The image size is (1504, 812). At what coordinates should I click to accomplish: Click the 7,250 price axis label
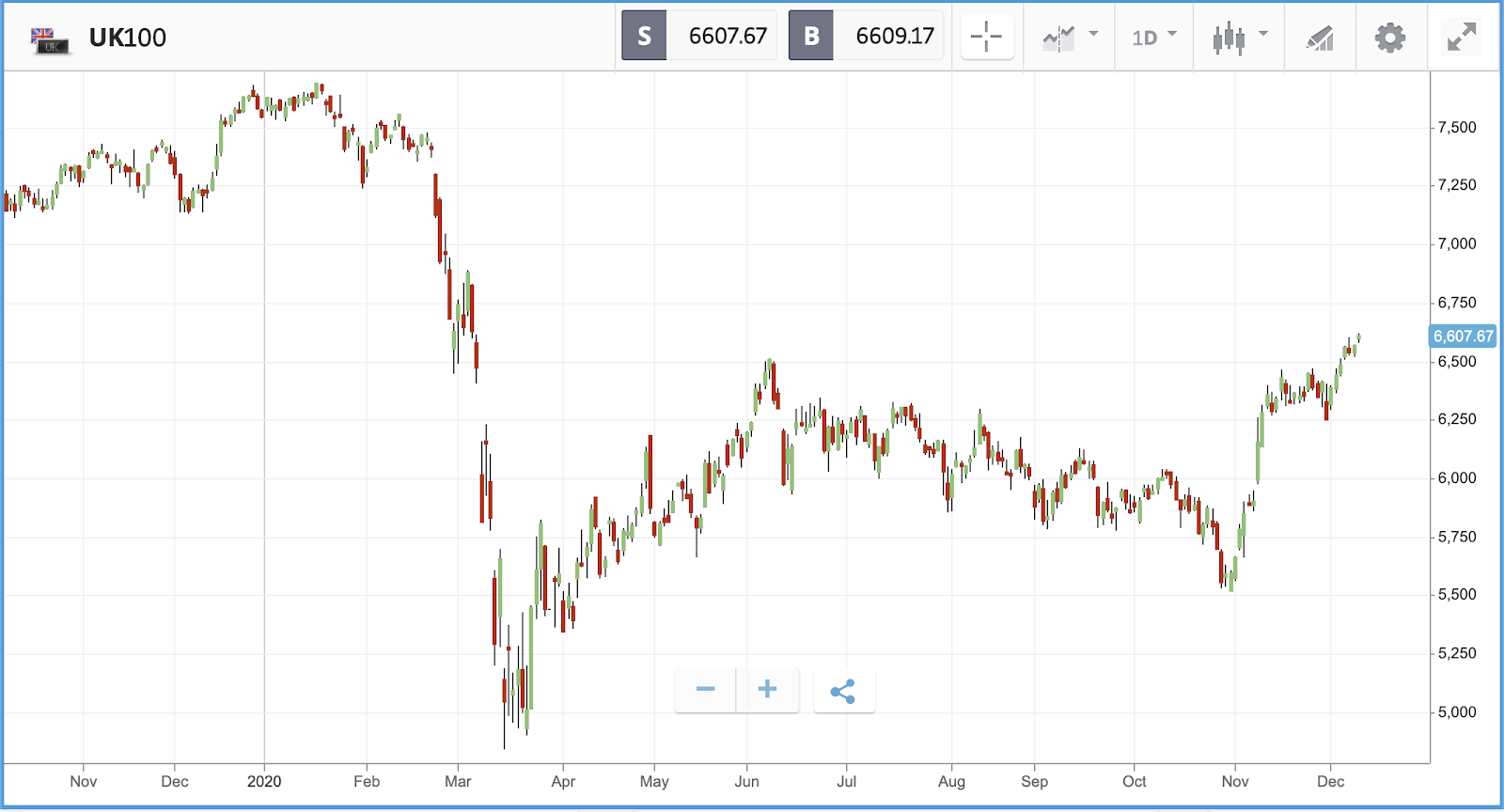click(x=1457, y=185)
